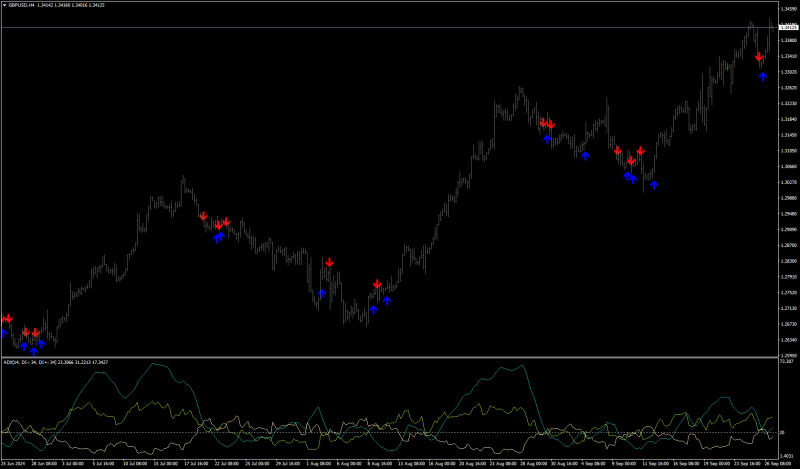Image resolution: width=800 pixels, height=469 pixels.
Task: Select the blue up arrow above 4 Sep label
Action: [x=585, y=156]
